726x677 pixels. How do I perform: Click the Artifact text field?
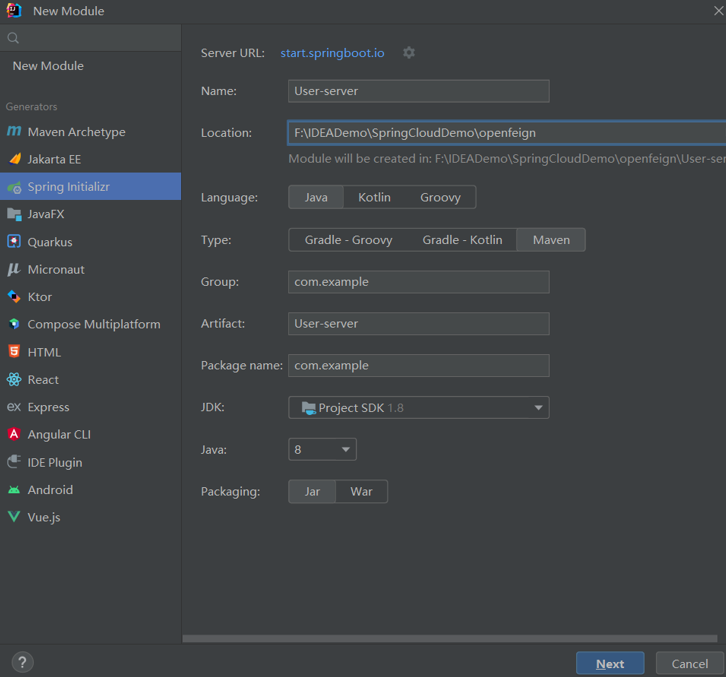tap(418, 324)
